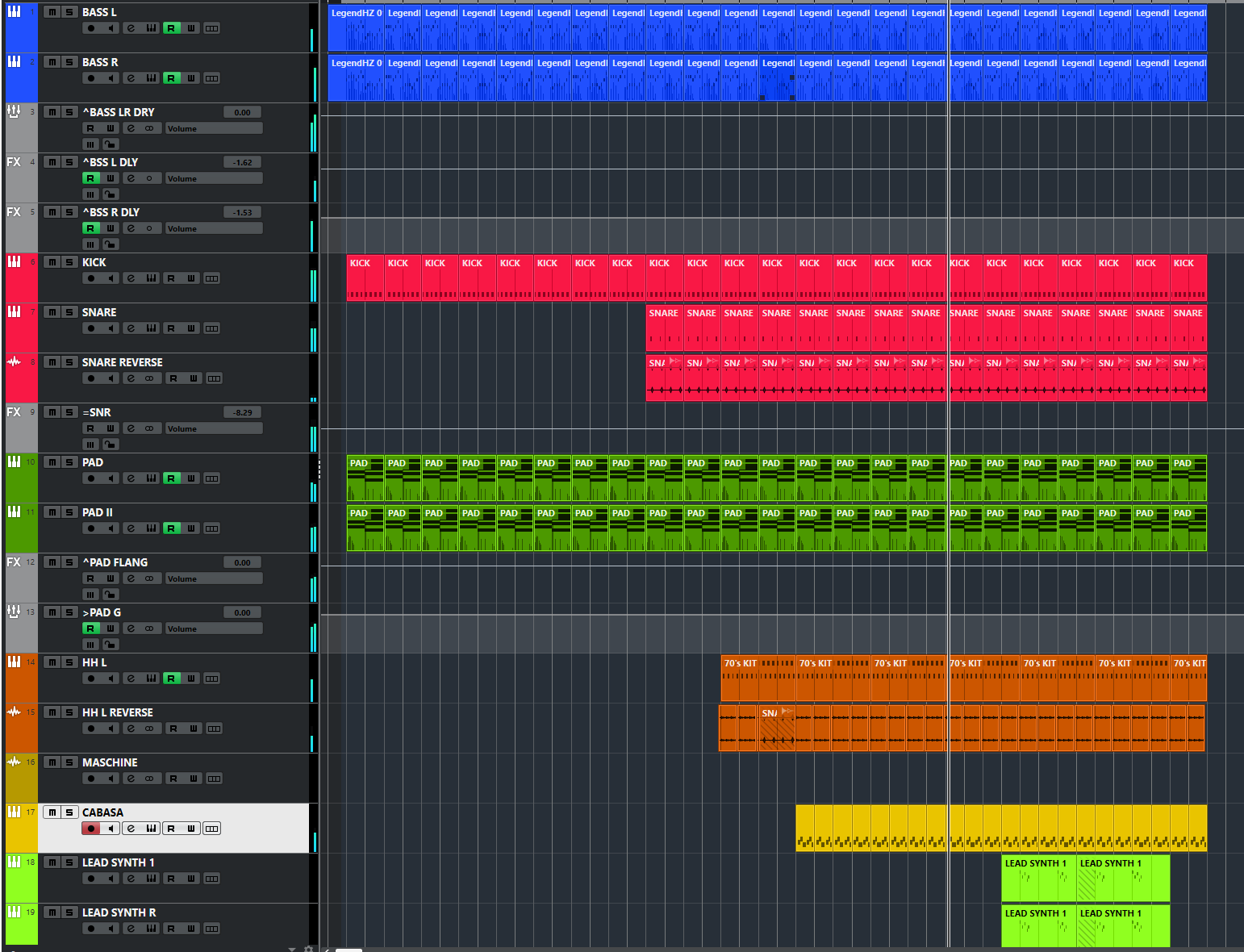Open Edit Channel Settings for =SNR track
This screenshot has width=1244, height=952.
pos(131,428)
